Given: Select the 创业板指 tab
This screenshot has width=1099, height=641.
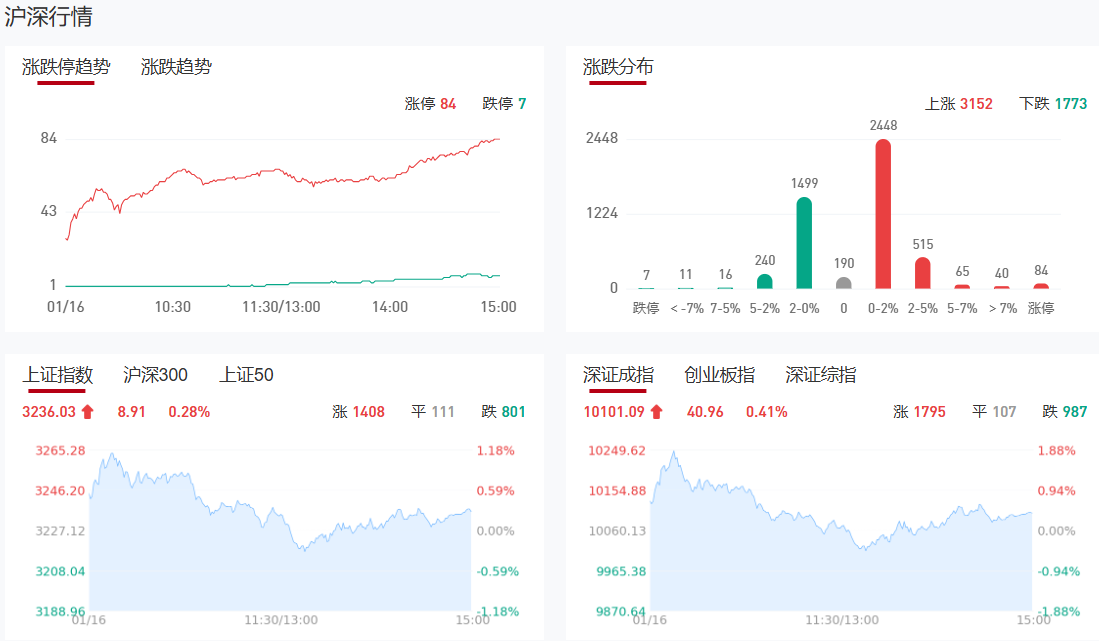Looking at the screenshot, I should (719, 375).
